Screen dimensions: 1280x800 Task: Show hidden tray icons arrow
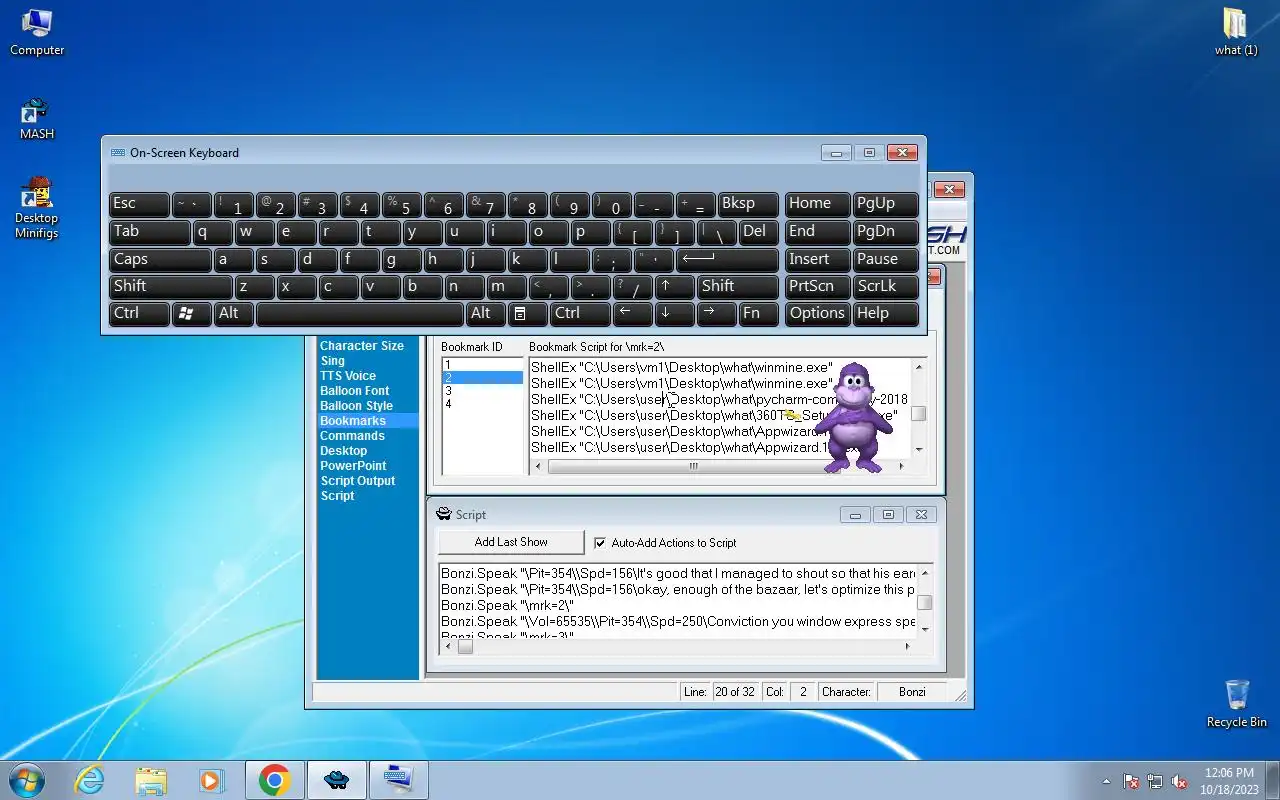point(1106,781)
